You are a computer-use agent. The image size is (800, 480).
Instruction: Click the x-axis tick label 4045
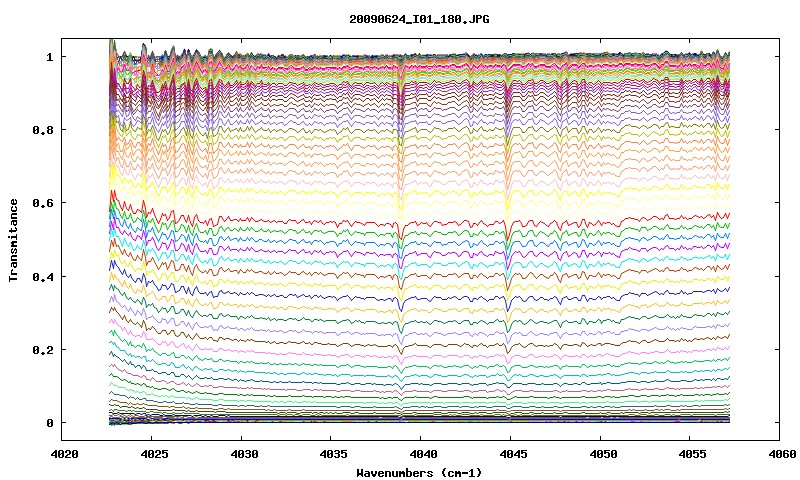tap(513, 453)
